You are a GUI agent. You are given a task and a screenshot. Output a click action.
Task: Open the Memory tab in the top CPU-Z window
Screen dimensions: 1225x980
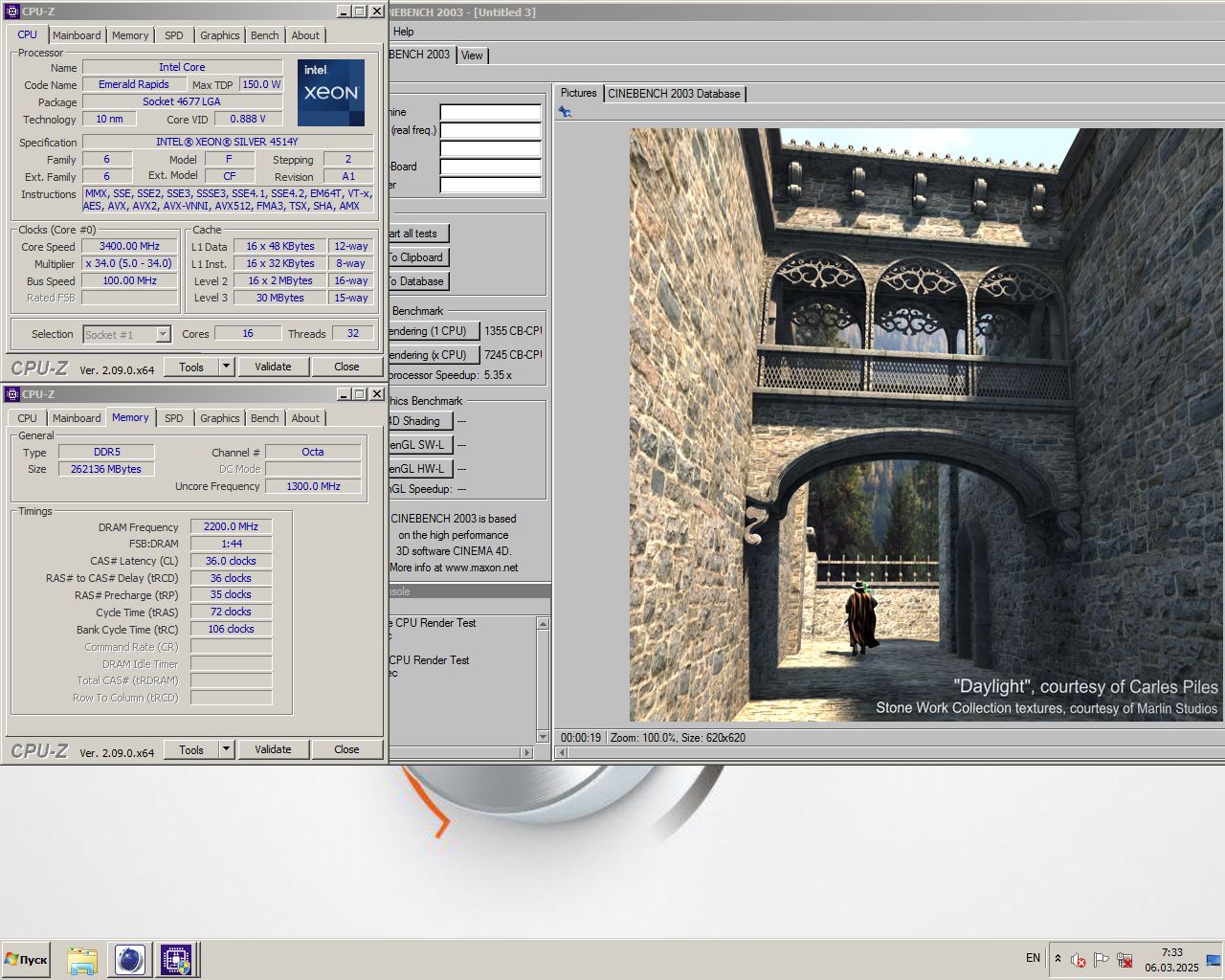(130, 35)
